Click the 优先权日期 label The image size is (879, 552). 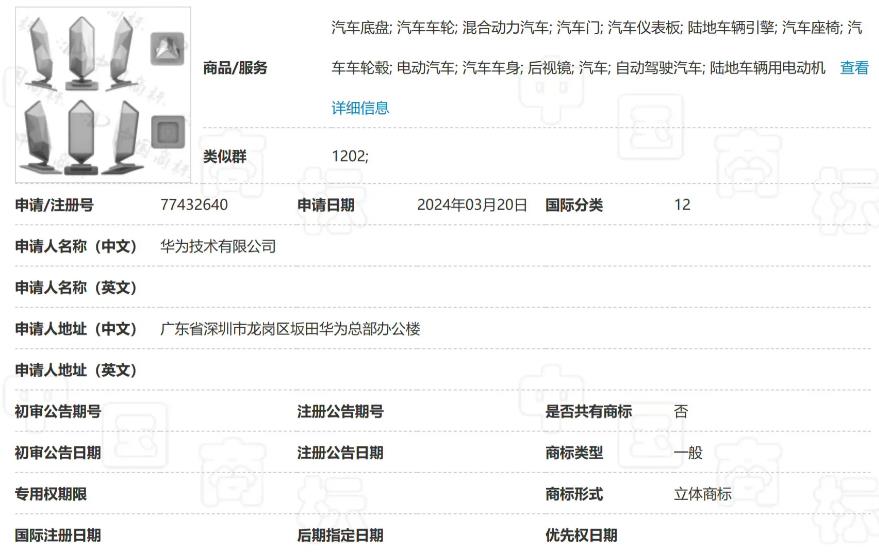tap(581, 535)
